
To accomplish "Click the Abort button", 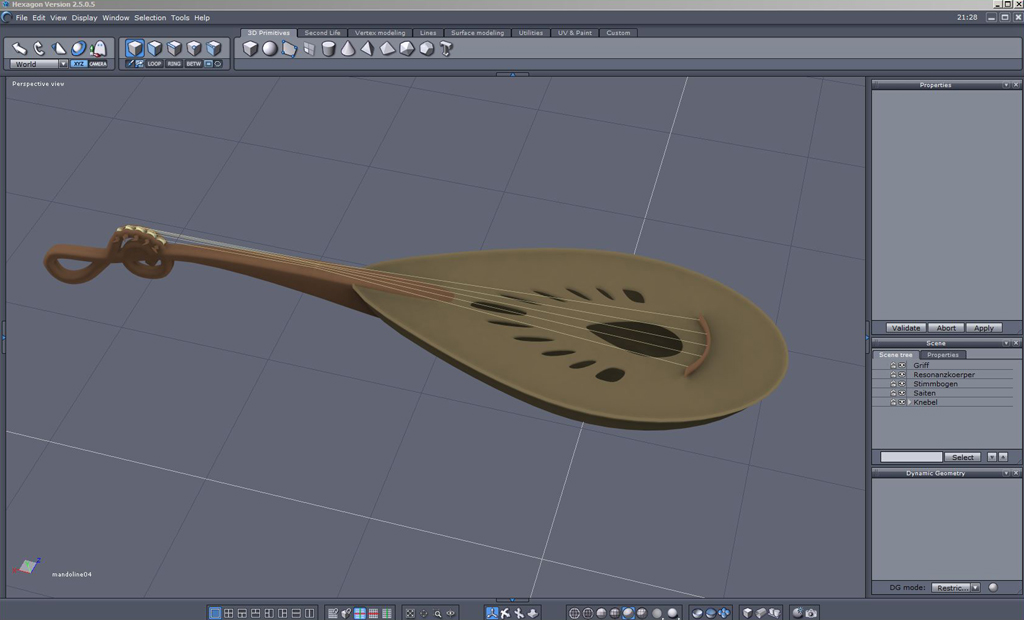I will coord(946,328).
